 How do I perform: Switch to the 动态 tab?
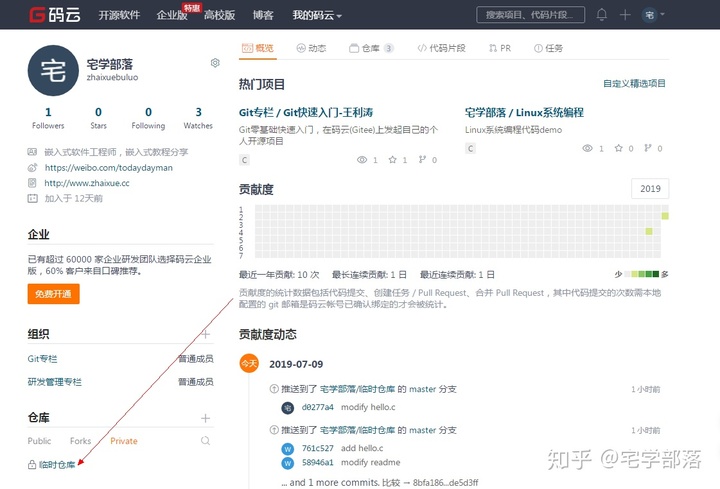tap(311, 48)
